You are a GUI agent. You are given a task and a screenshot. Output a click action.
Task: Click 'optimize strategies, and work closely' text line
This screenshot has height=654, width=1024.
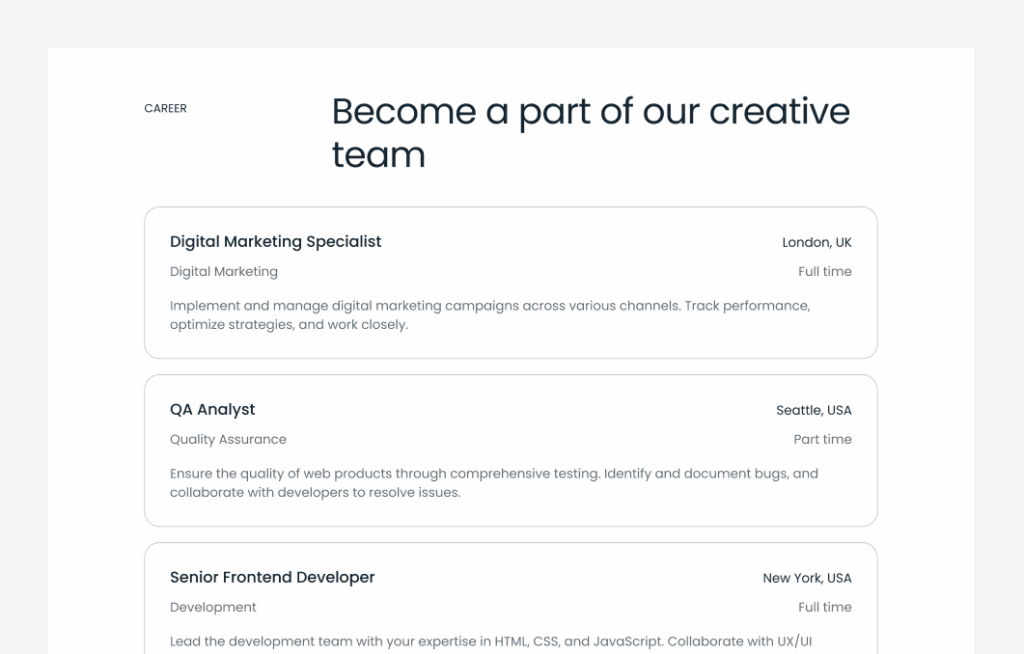click(289, 326)
